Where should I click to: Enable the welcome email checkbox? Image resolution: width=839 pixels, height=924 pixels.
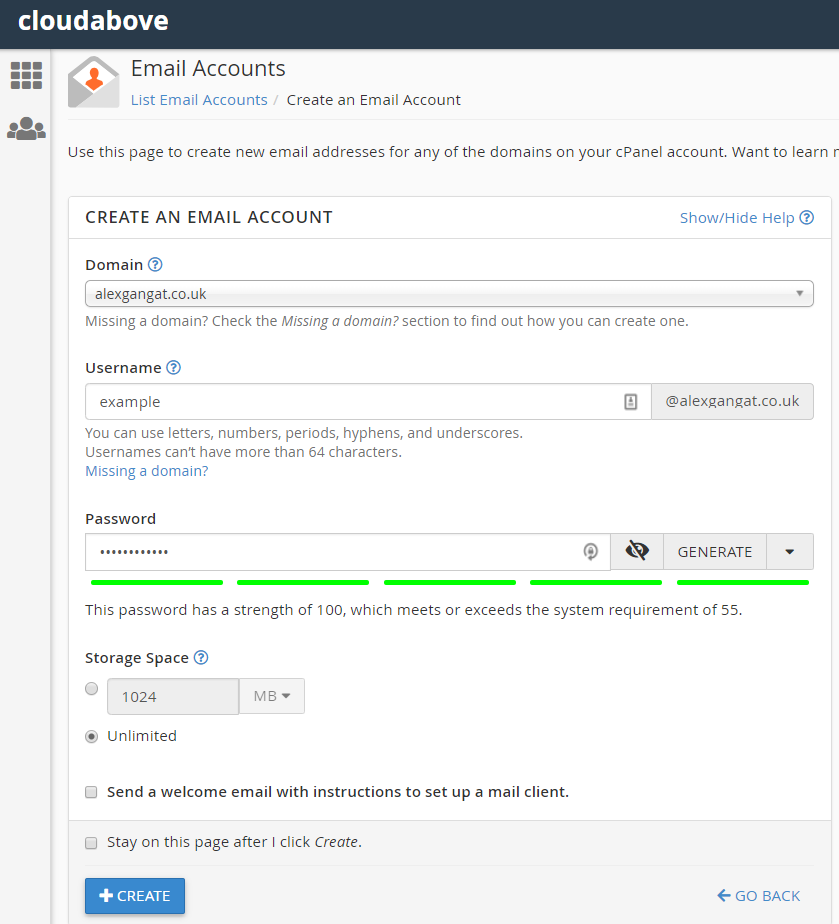tap(91, 792)
